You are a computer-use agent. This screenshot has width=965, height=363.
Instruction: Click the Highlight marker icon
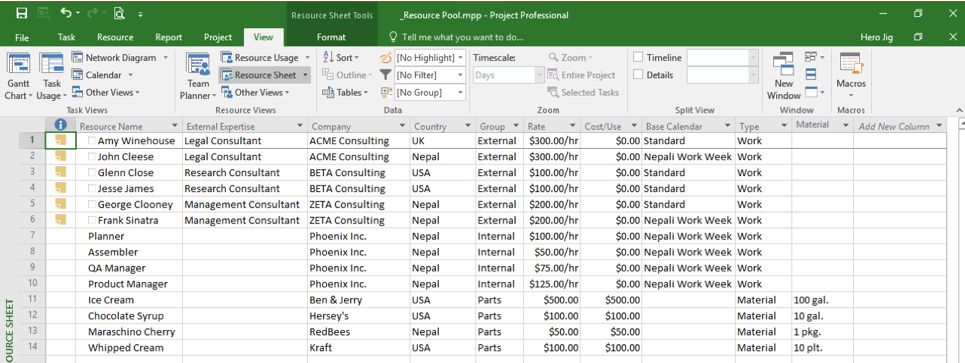tap(385, 57)
